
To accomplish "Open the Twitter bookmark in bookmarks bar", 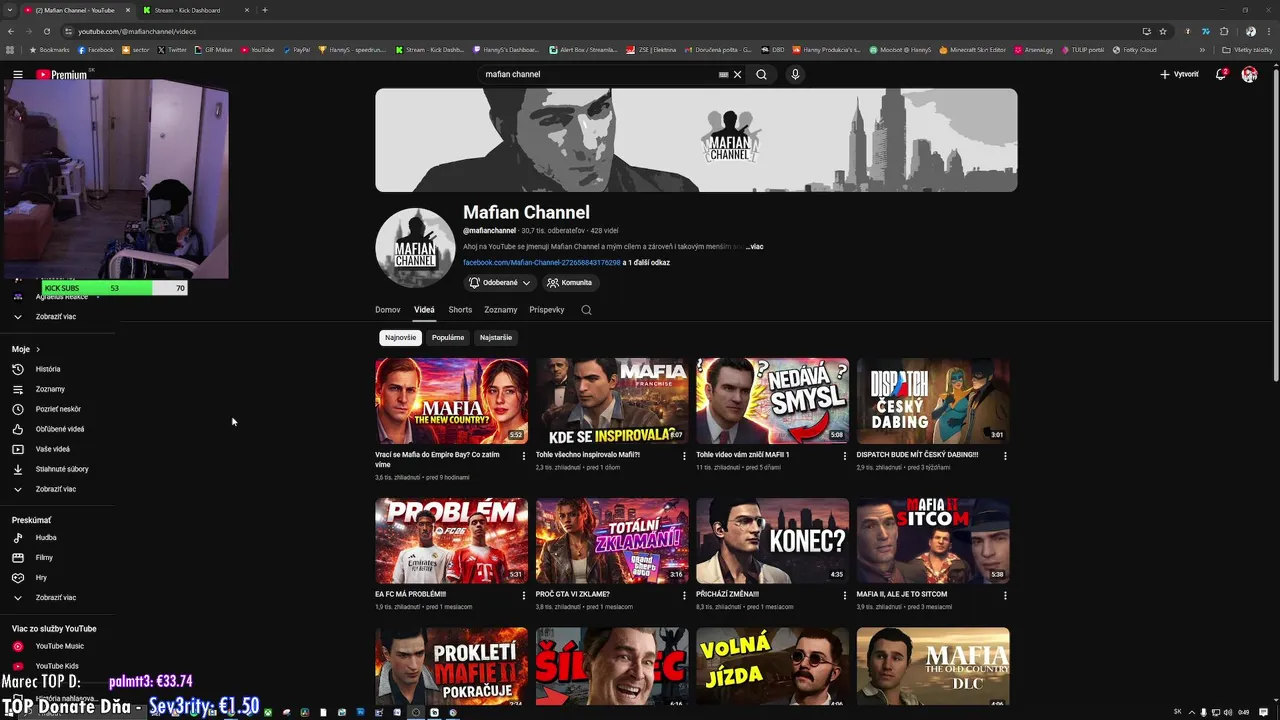I will coord(173,49).
